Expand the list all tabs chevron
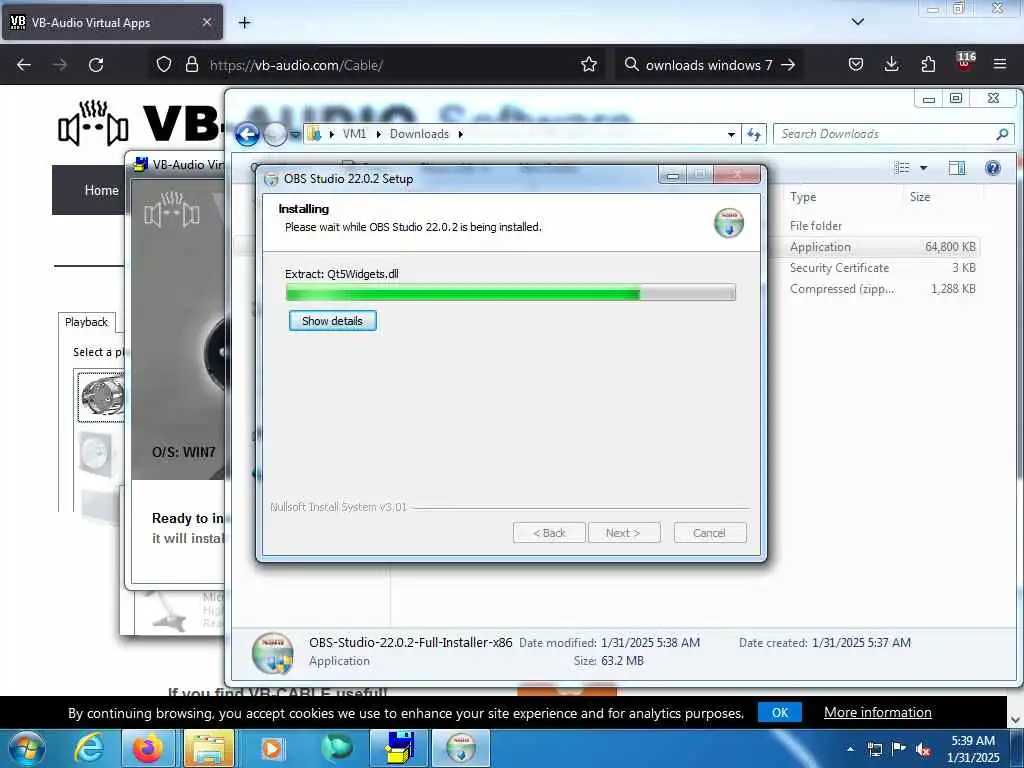 [858, 22]
